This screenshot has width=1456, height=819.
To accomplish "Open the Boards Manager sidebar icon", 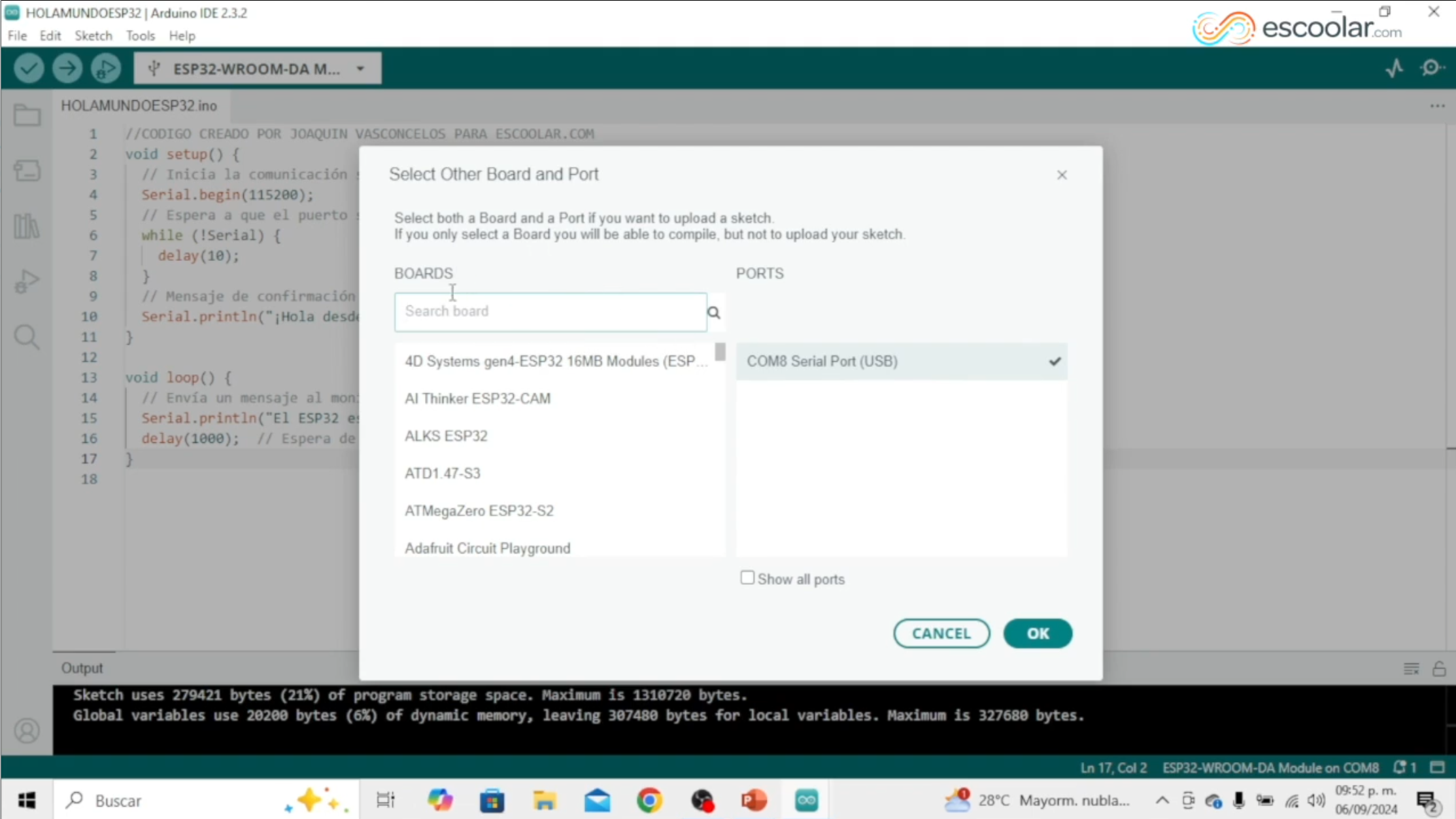I will point(27,171).
